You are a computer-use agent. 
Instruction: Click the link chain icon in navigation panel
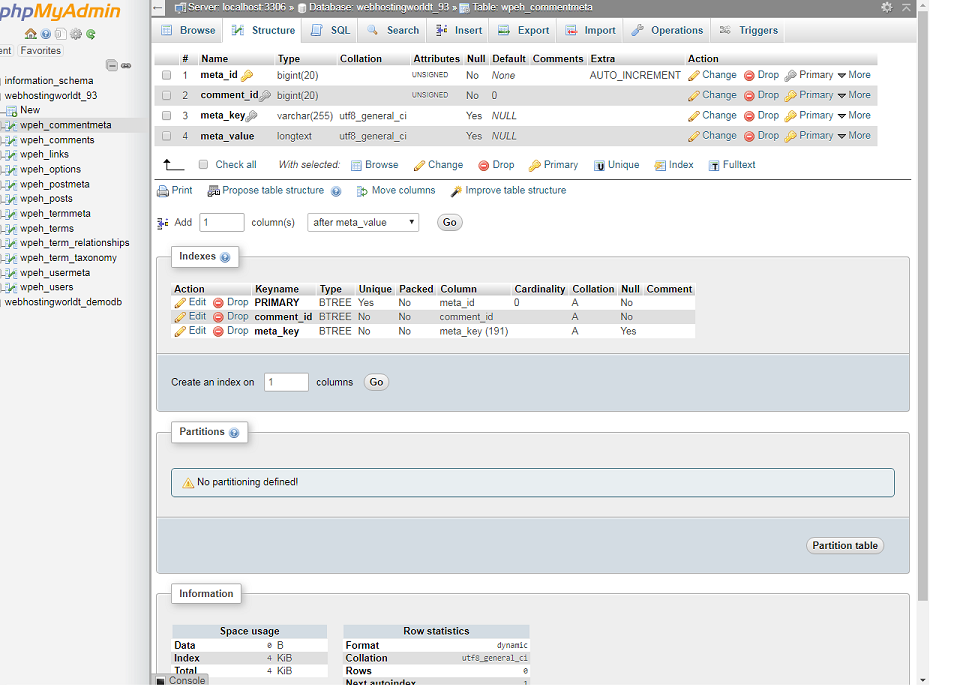126,65
